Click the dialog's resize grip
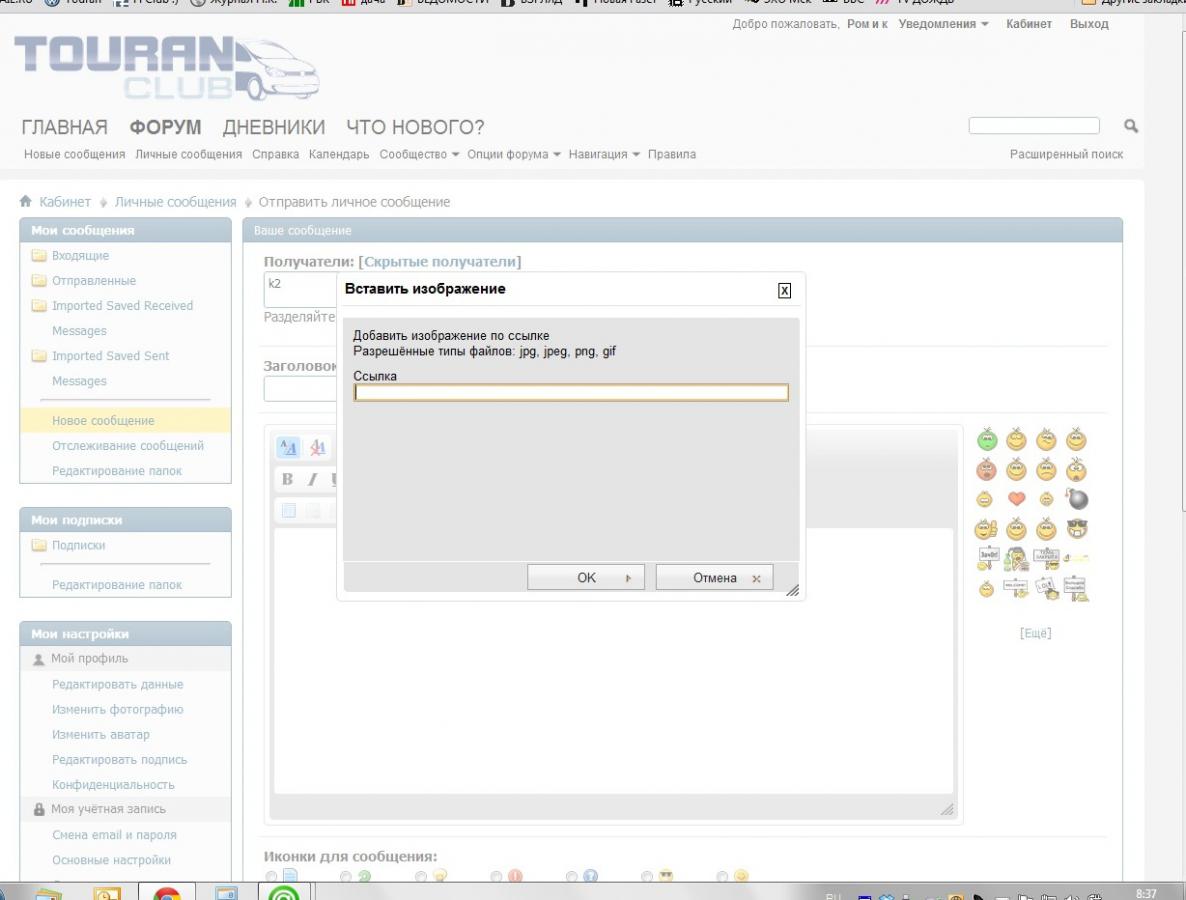 click(792, 590)
